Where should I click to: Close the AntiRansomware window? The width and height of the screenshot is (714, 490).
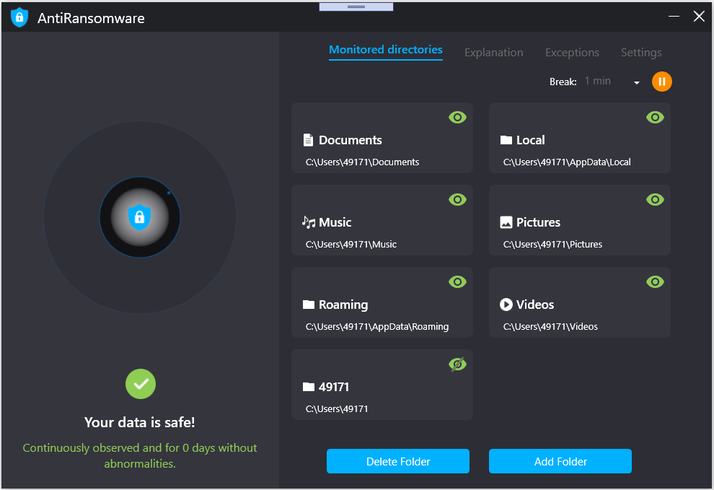coord(699,16)
